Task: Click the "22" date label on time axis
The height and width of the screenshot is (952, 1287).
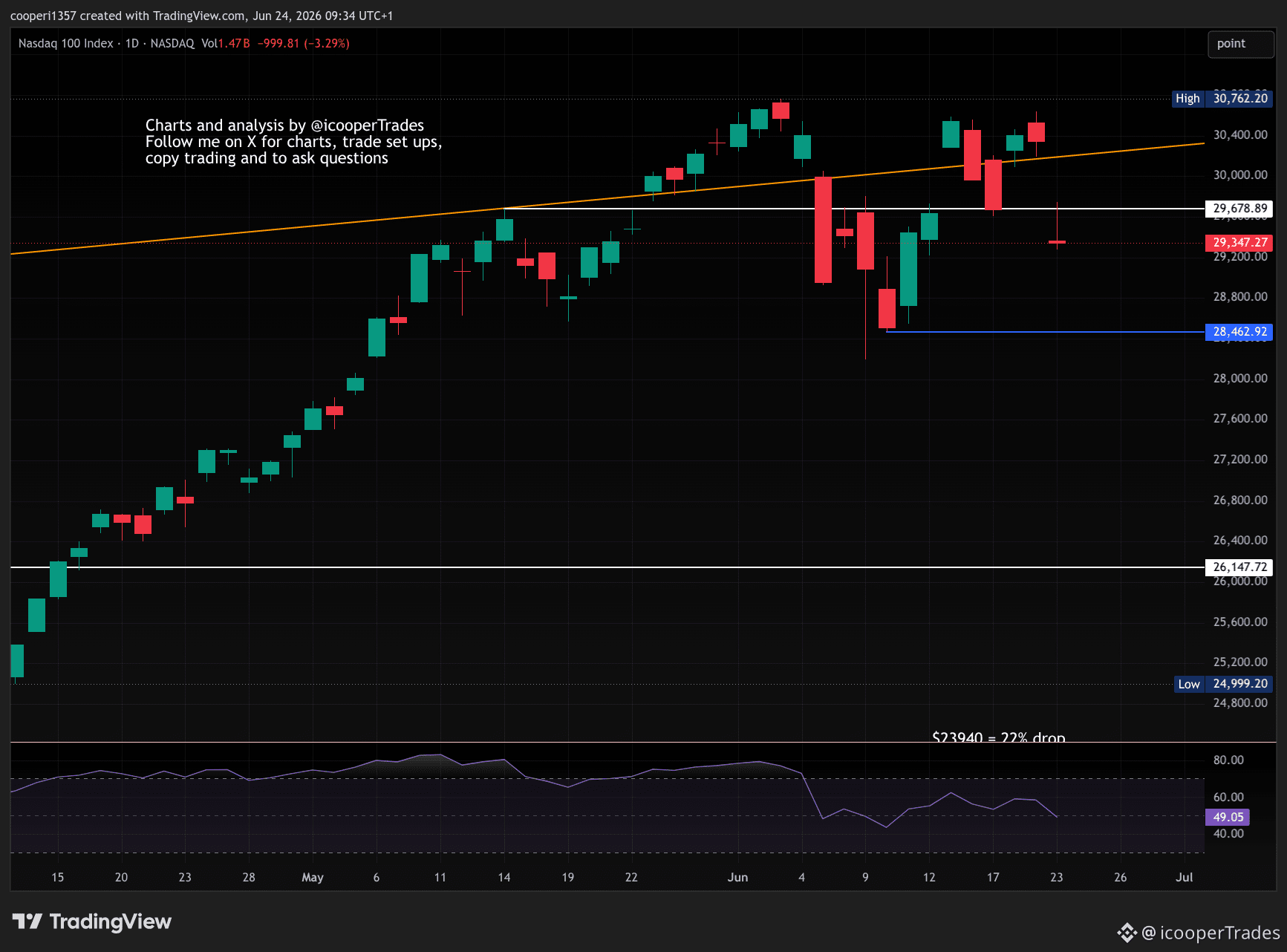Action: [x=631, y=878]
